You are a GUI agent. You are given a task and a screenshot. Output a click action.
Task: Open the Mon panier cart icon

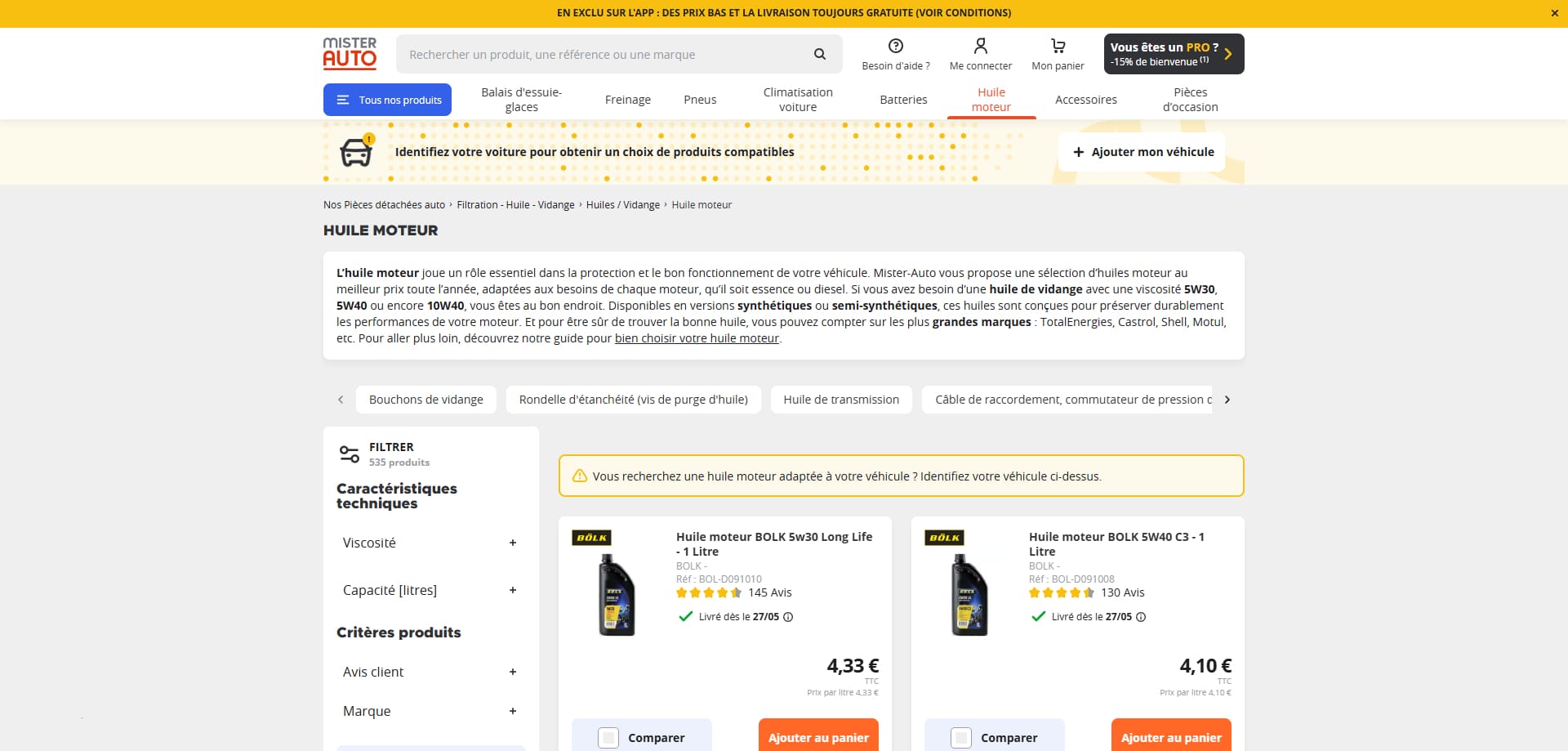pyautogui.click(x=1058, y=46)
